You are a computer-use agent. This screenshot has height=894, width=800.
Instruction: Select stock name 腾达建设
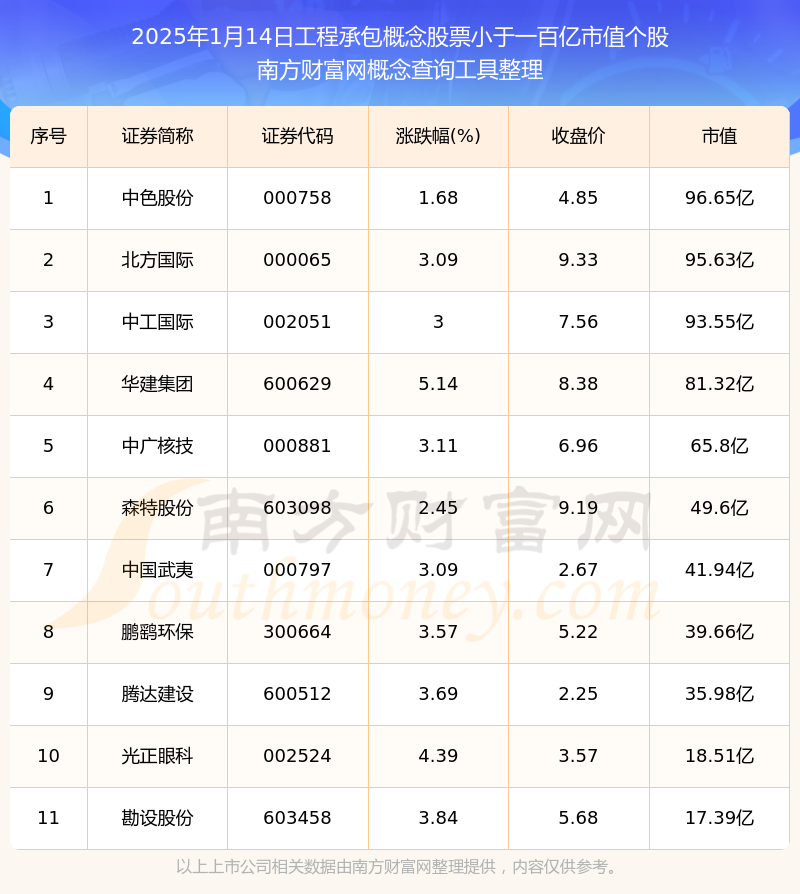pyautogui.click(x=157, y=694)
